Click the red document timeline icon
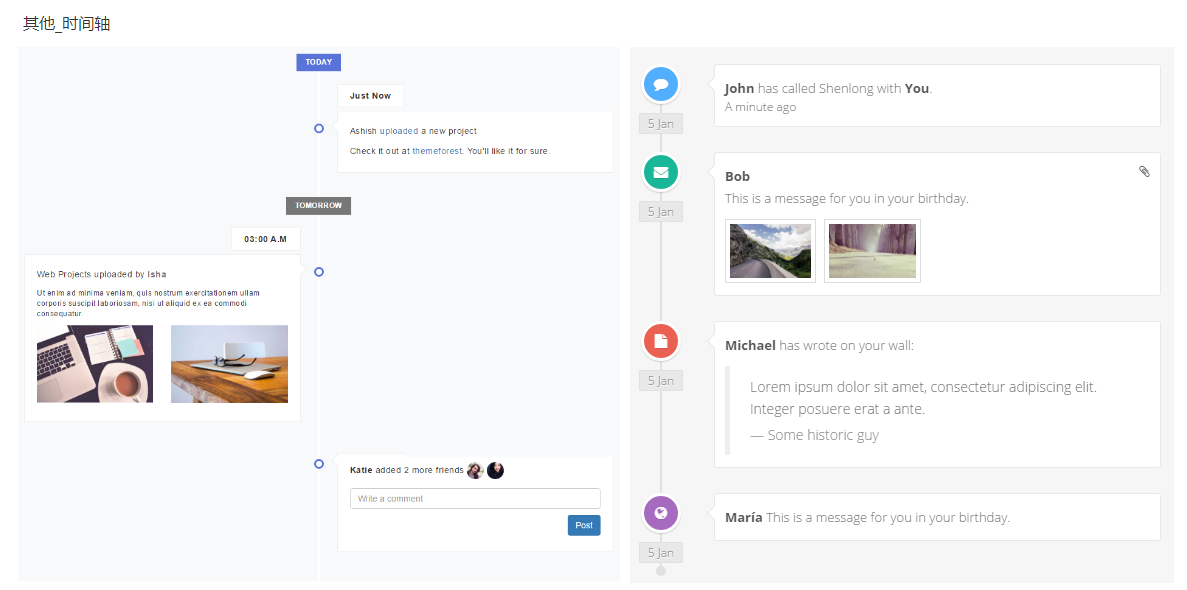 [660, 341]
